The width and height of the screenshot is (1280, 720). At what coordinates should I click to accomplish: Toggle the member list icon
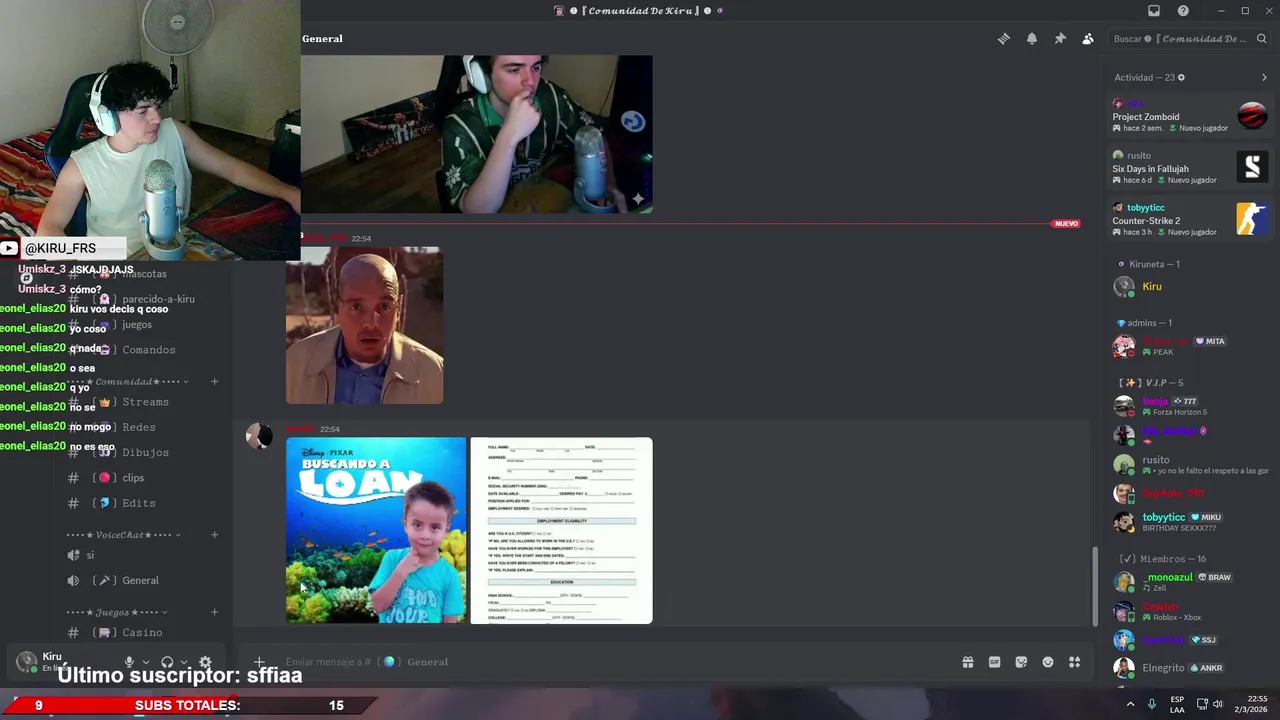(1088, 39)
